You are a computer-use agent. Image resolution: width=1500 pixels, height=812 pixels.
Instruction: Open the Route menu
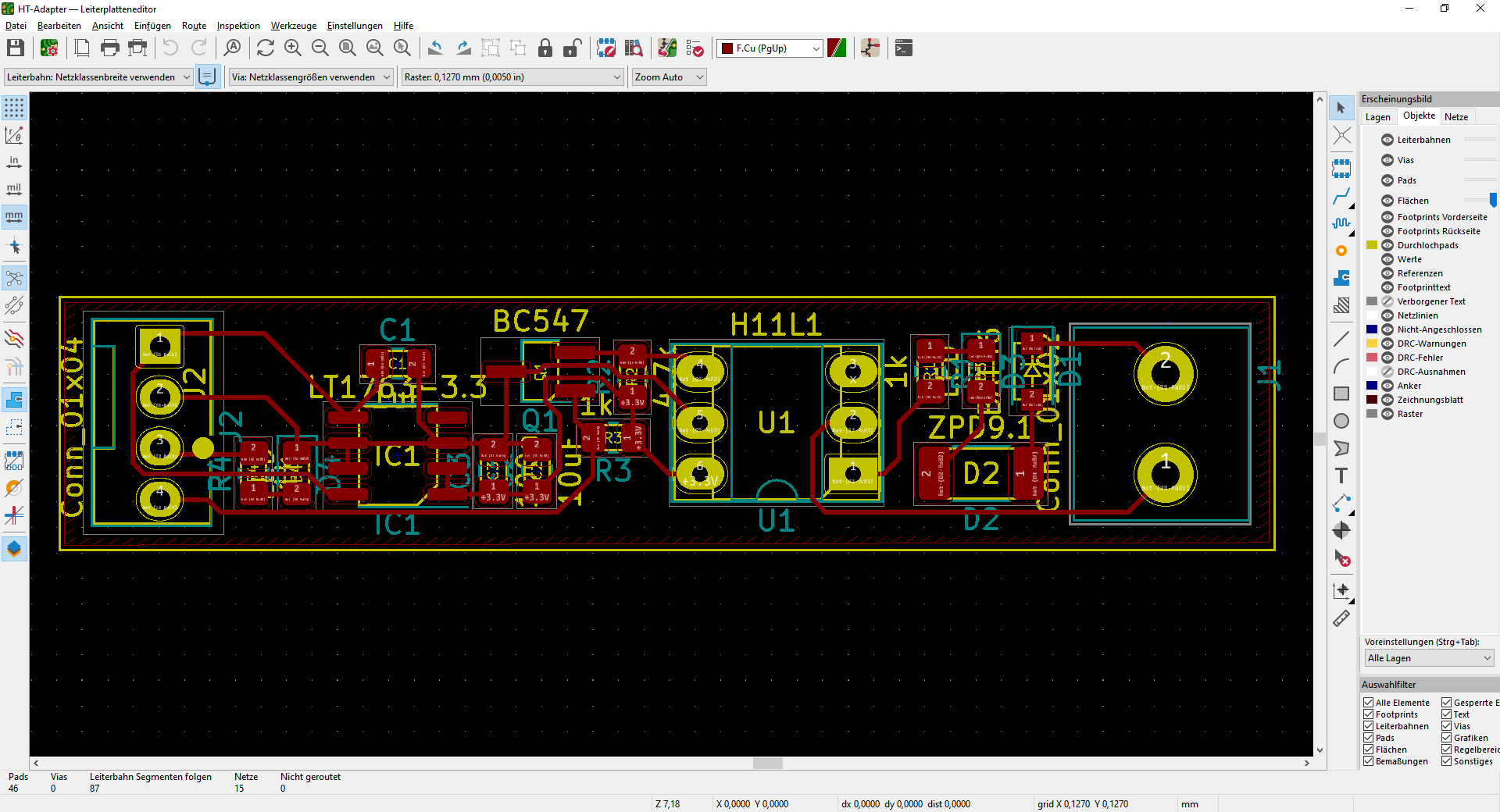coord(194,26)
